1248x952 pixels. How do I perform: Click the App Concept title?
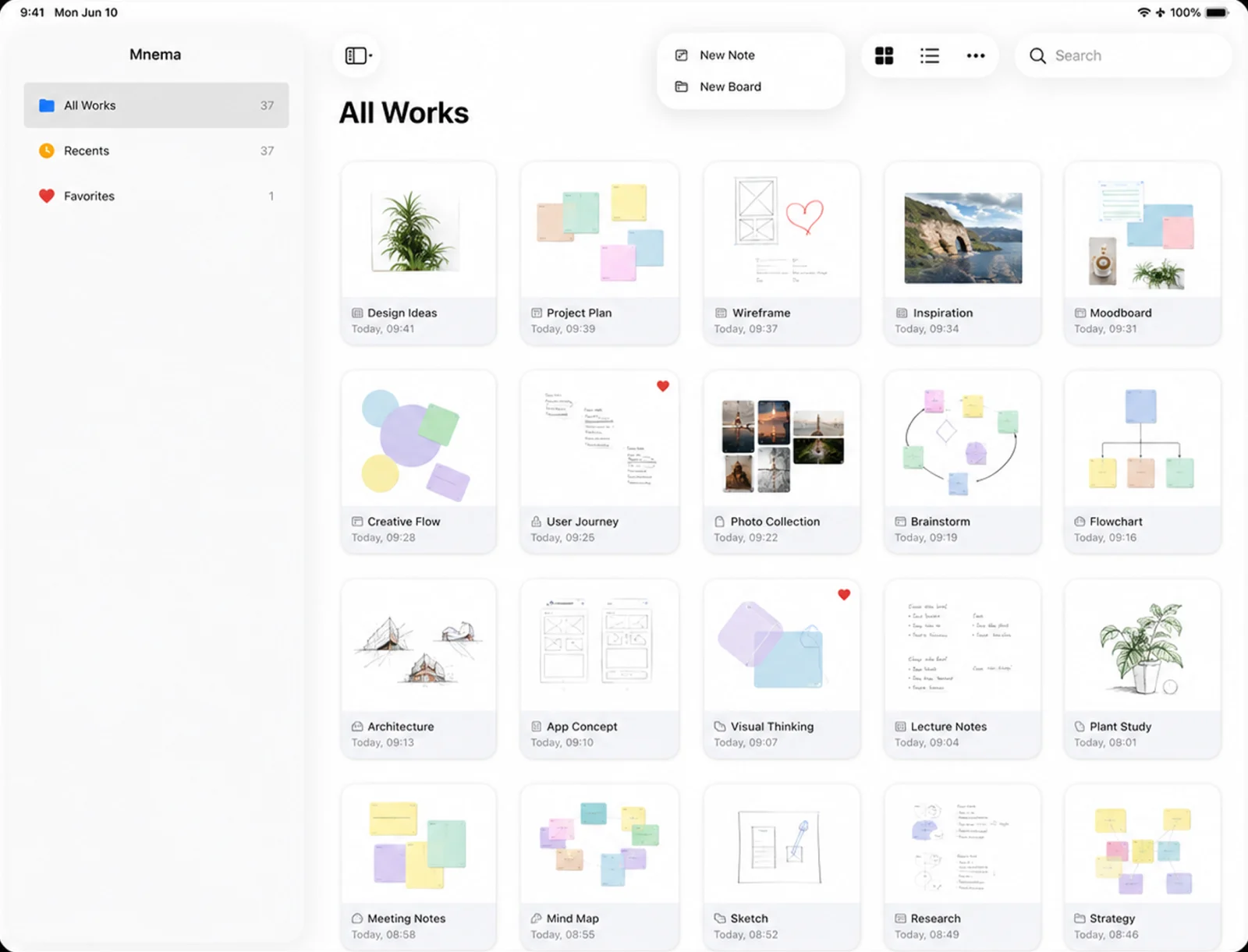[582, 727]
